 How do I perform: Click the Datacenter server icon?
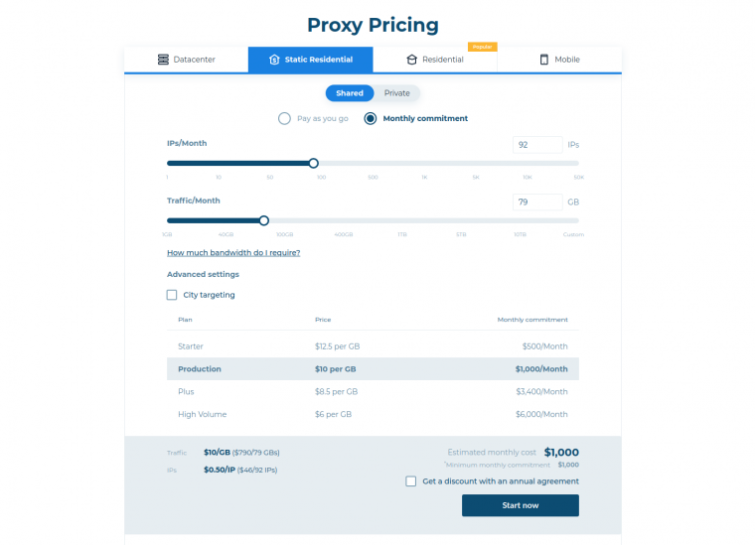[x=163, y=59]
